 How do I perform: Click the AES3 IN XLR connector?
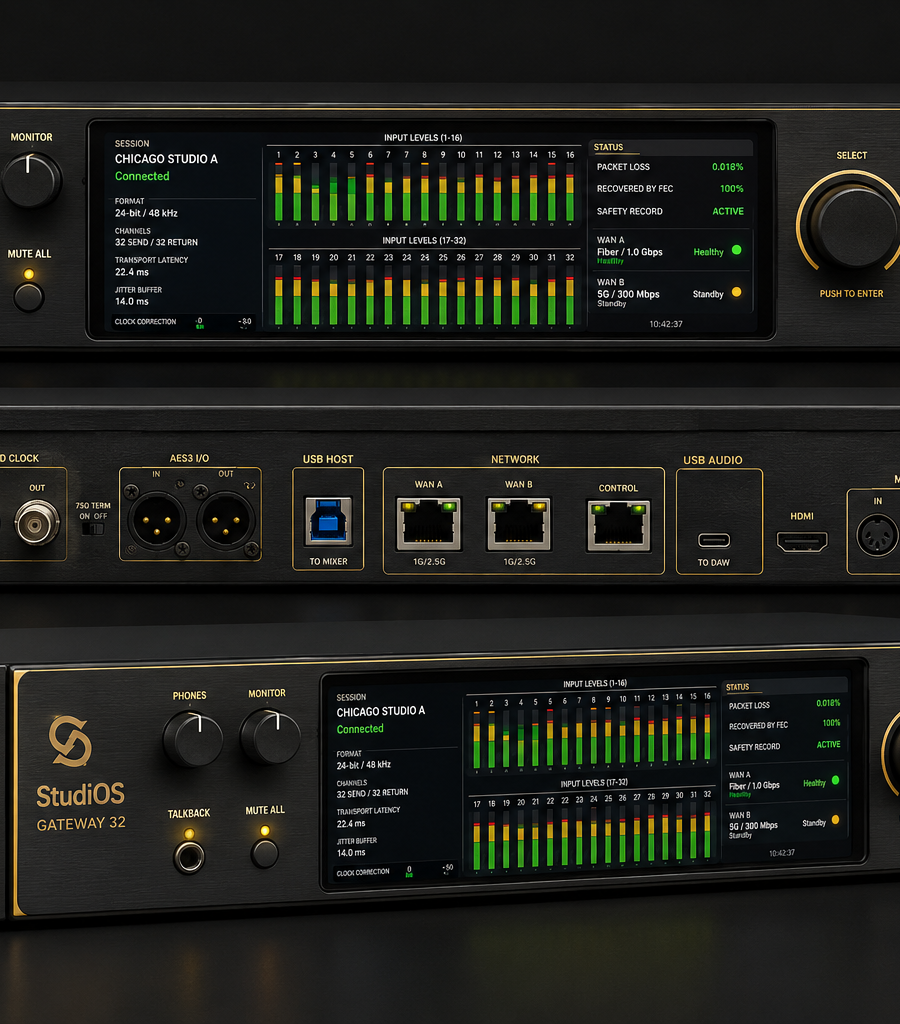pos(157,520)
